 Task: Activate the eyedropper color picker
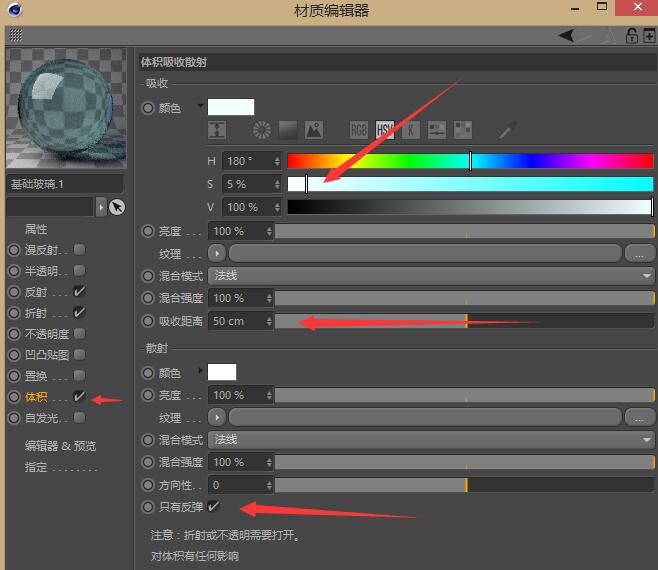pos(507,130)
